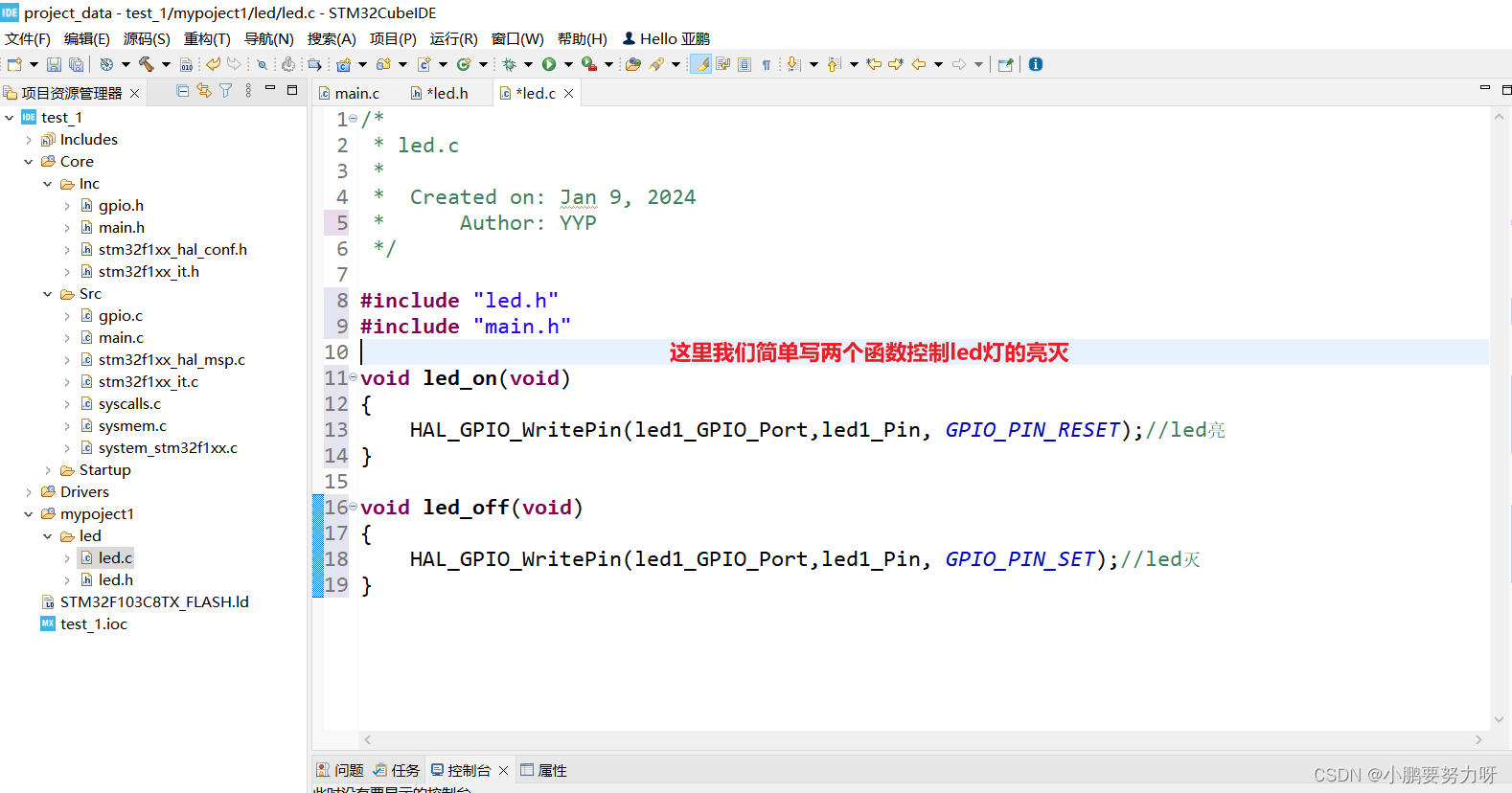Screen dimensions: 1512x793
Task: Open the 编辑(E) menu
Action: tap(87, 39)
